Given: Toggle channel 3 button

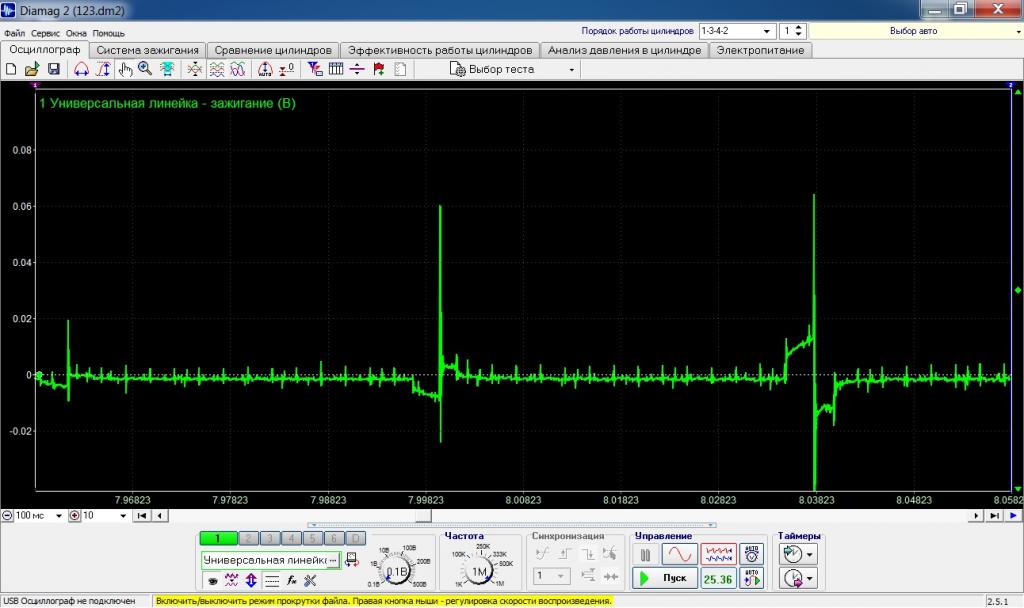Looking at the screenshot, I should pos(270,538).
